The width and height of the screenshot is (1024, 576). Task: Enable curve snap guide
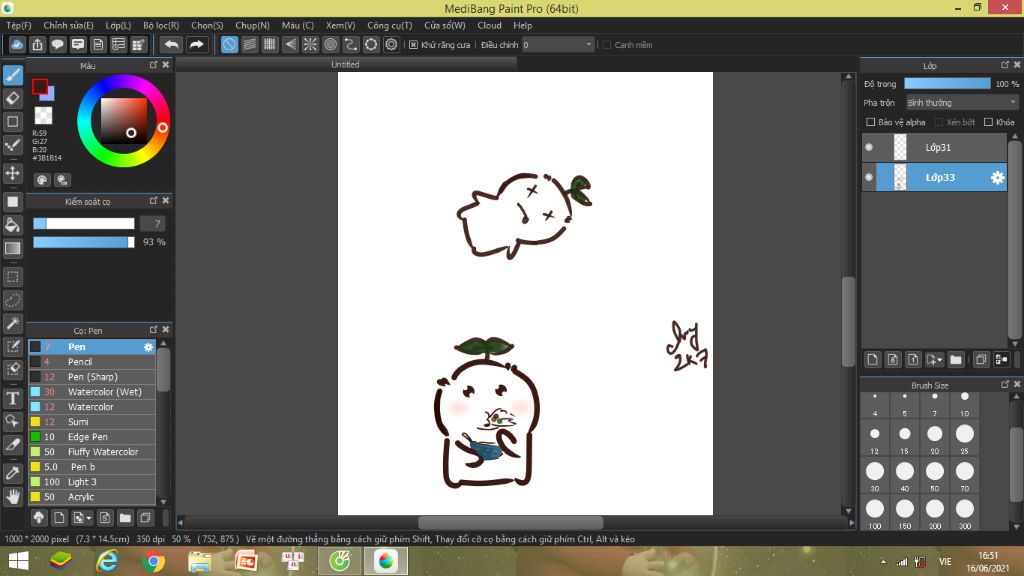pos(351,44)
